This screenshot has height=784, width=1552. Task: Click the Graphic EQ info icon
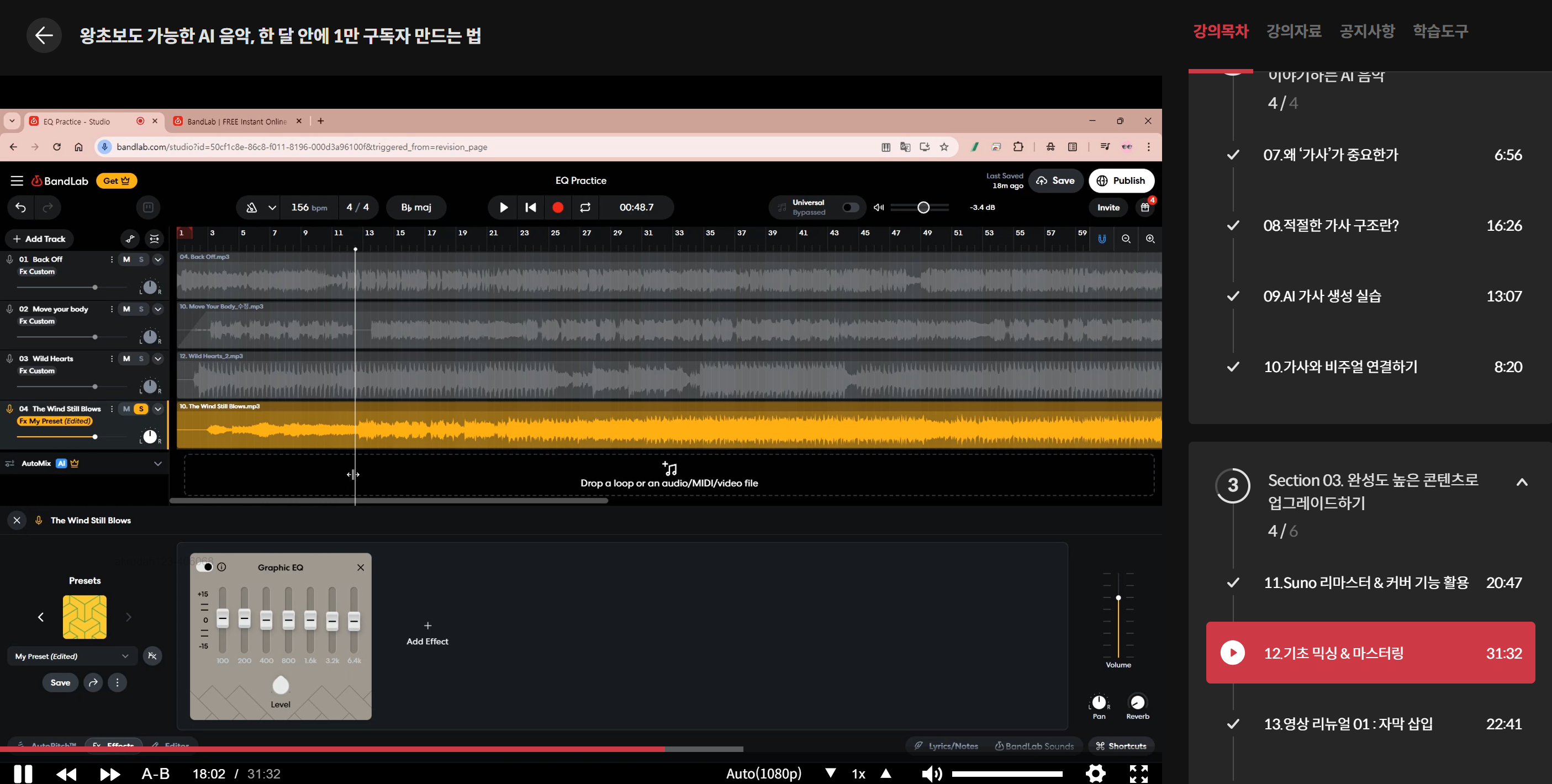coord(221,567)
